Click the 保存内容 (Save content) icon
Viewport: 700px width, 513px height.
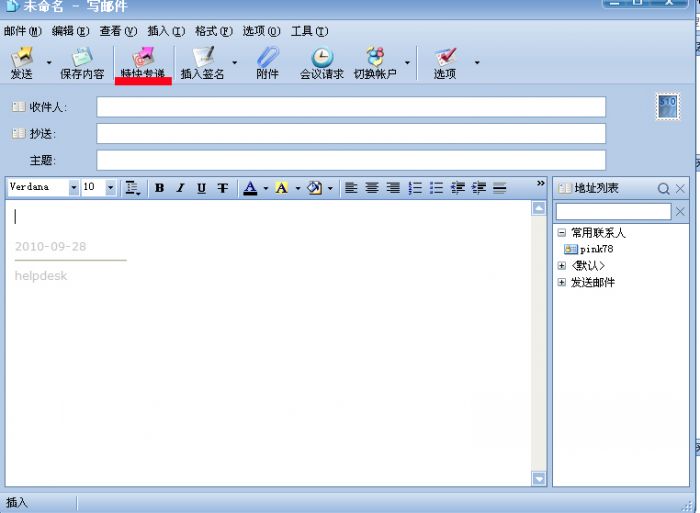81,60
